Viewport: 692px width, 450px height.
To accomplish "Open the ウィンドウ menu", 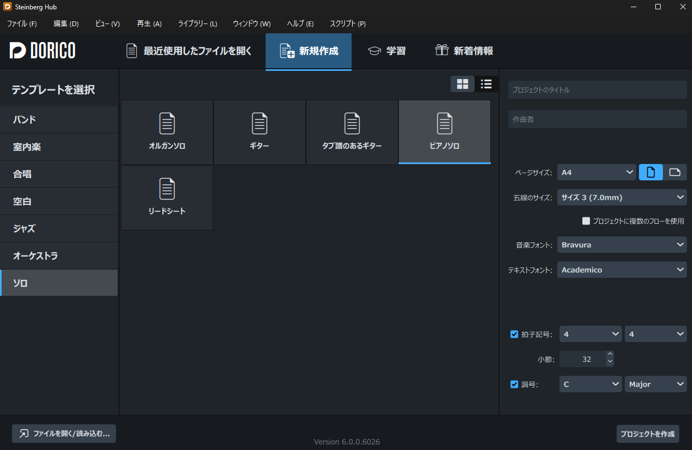I will tap(252, 24).
